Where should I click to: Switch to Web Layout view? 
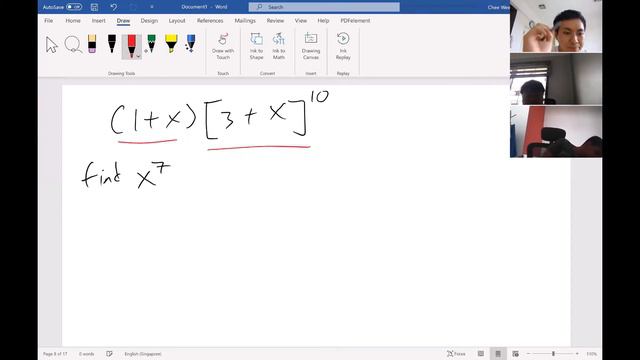516,354
